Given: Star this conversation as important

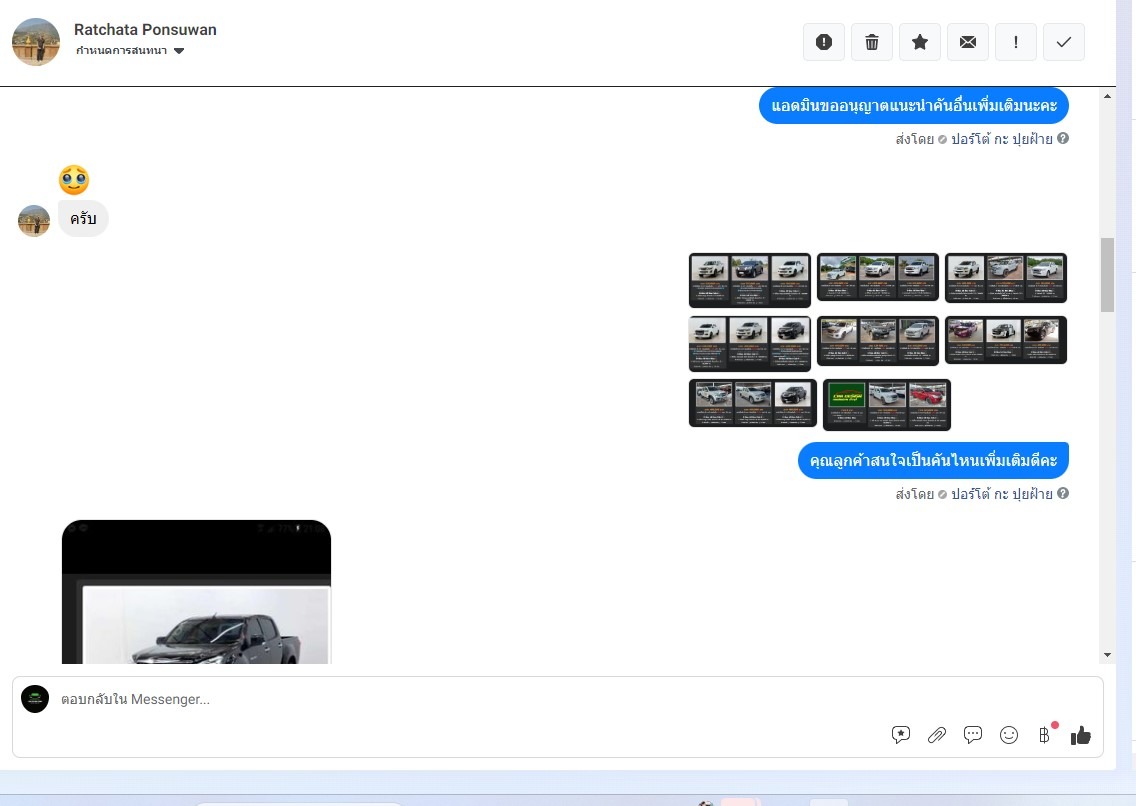Looking at the screenshot, I should click(920, 42).
